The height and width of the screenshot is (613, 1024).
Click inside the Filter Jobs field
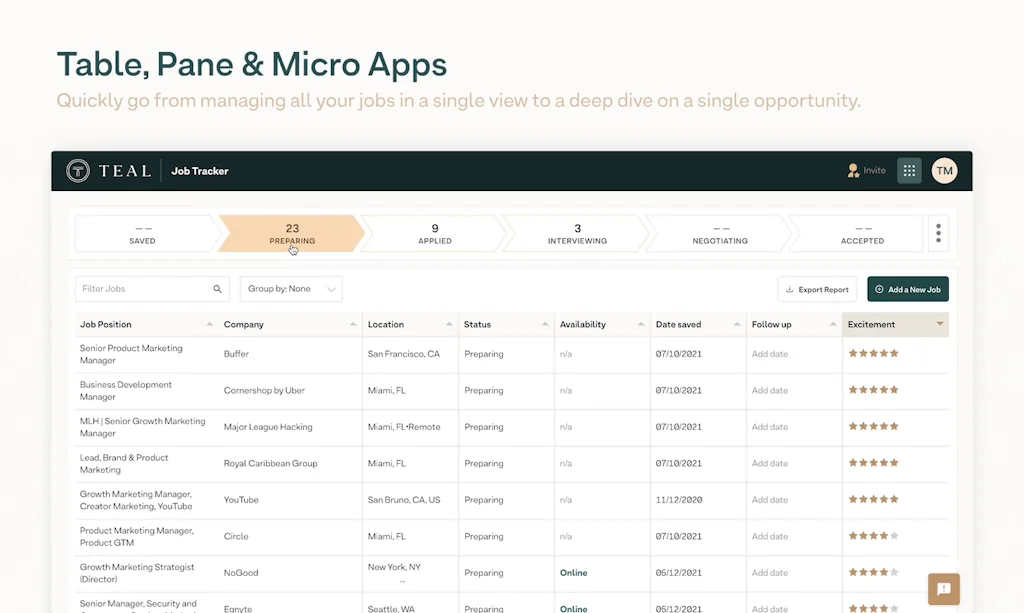(x=140, y=289)
